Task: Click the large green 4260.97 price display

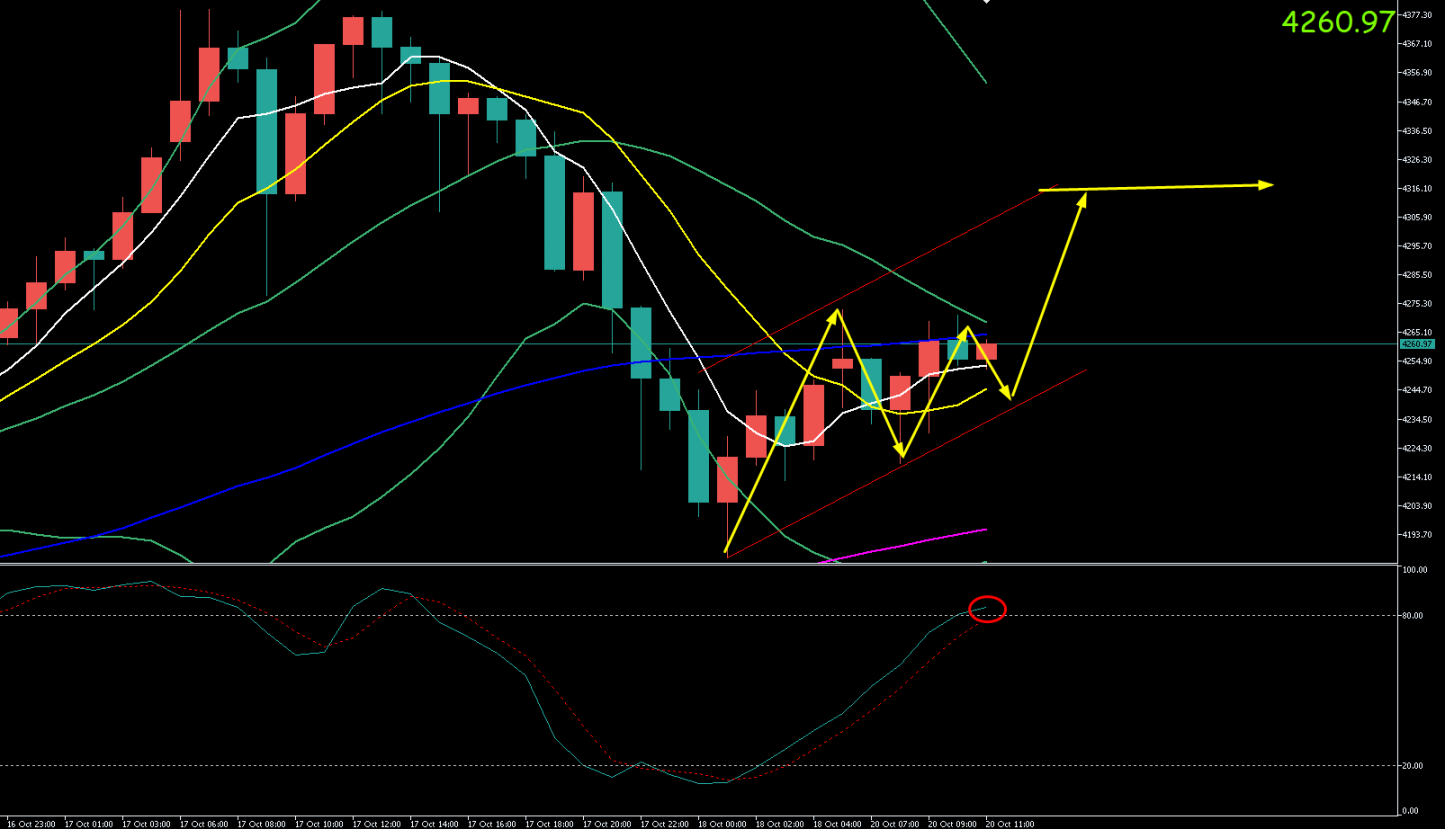Action: [1337, 22]
